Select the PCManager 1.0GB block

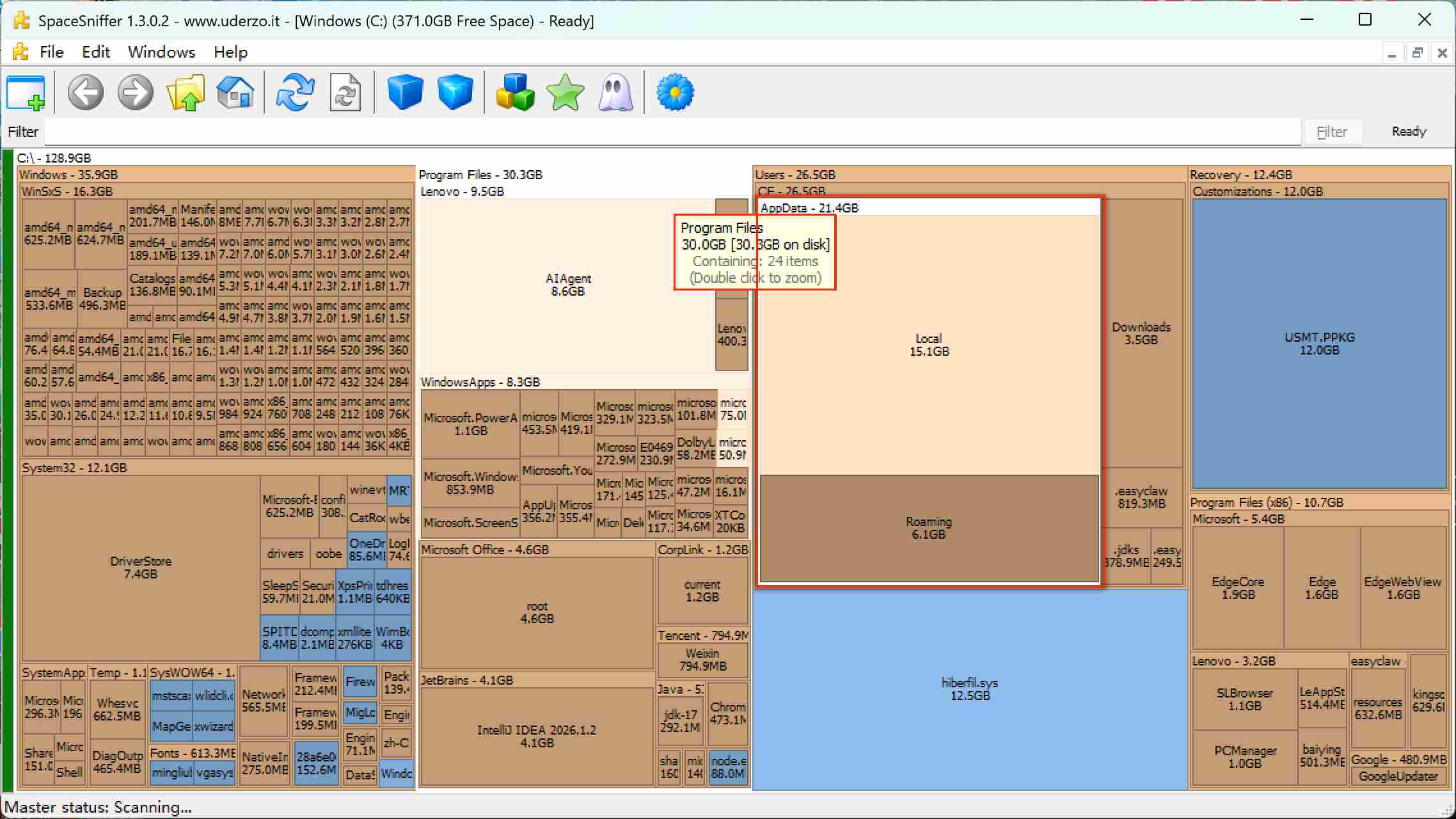(x=1244, y=757)
